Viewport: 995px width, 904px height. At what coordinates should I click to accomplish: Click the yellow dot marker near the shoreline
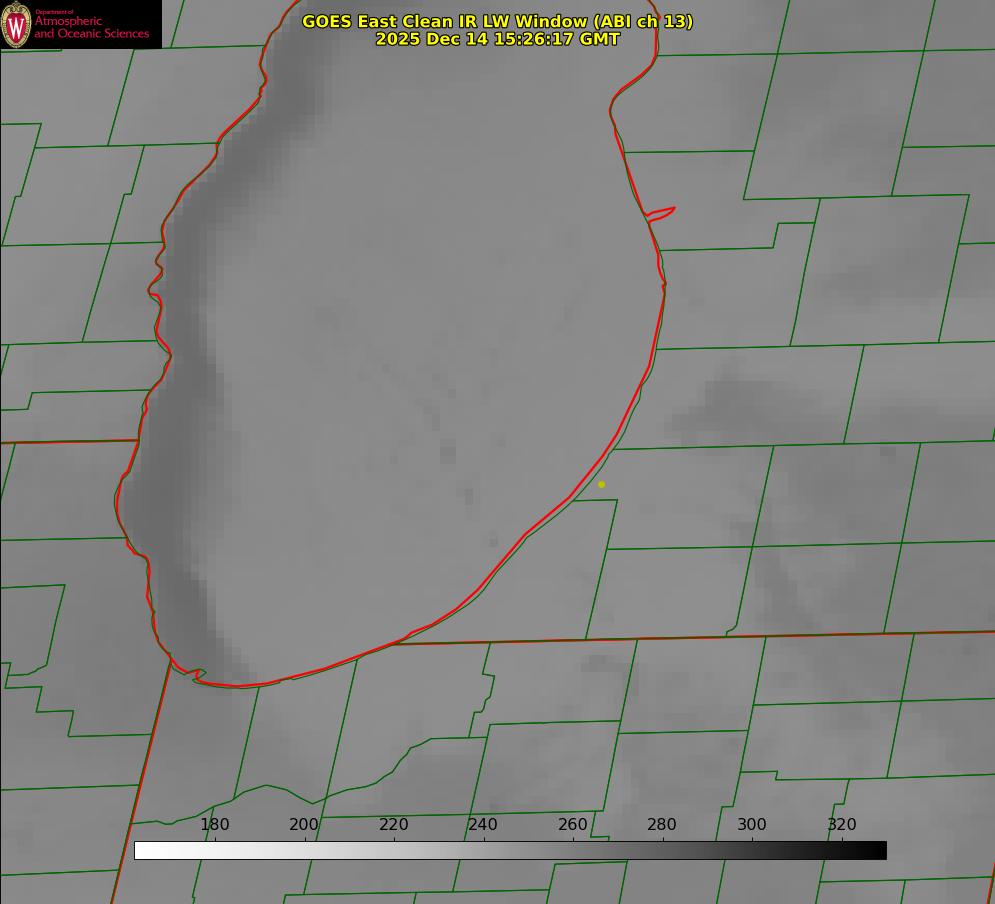[x=601, y=484]
